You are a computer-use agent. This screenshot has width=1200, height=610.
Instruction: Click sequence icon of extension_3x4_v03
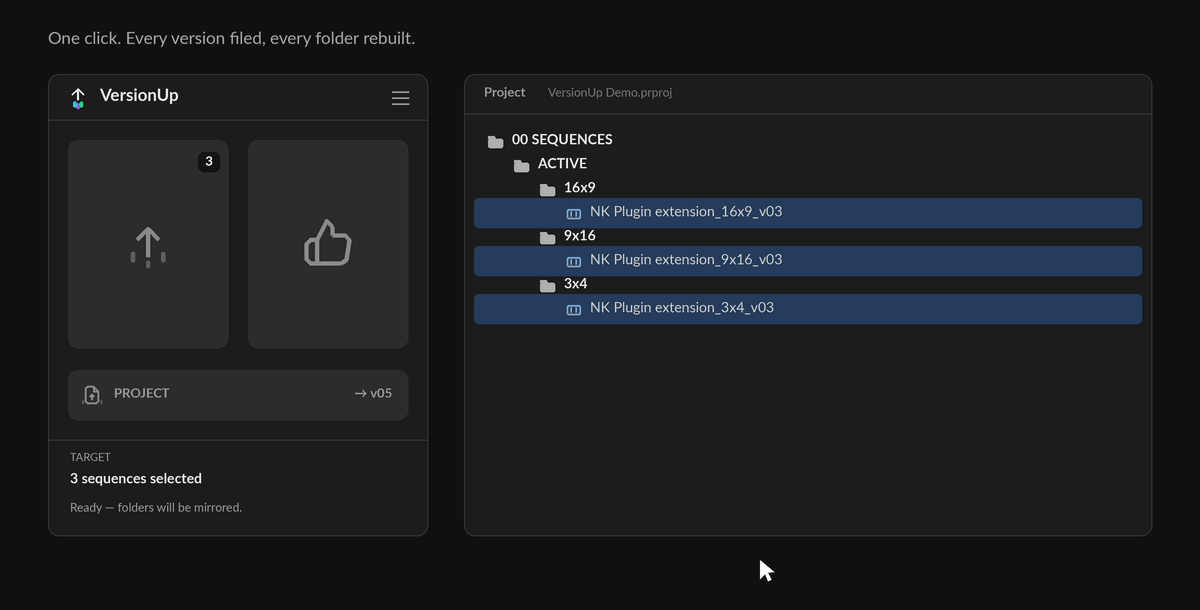coord(574,310)
